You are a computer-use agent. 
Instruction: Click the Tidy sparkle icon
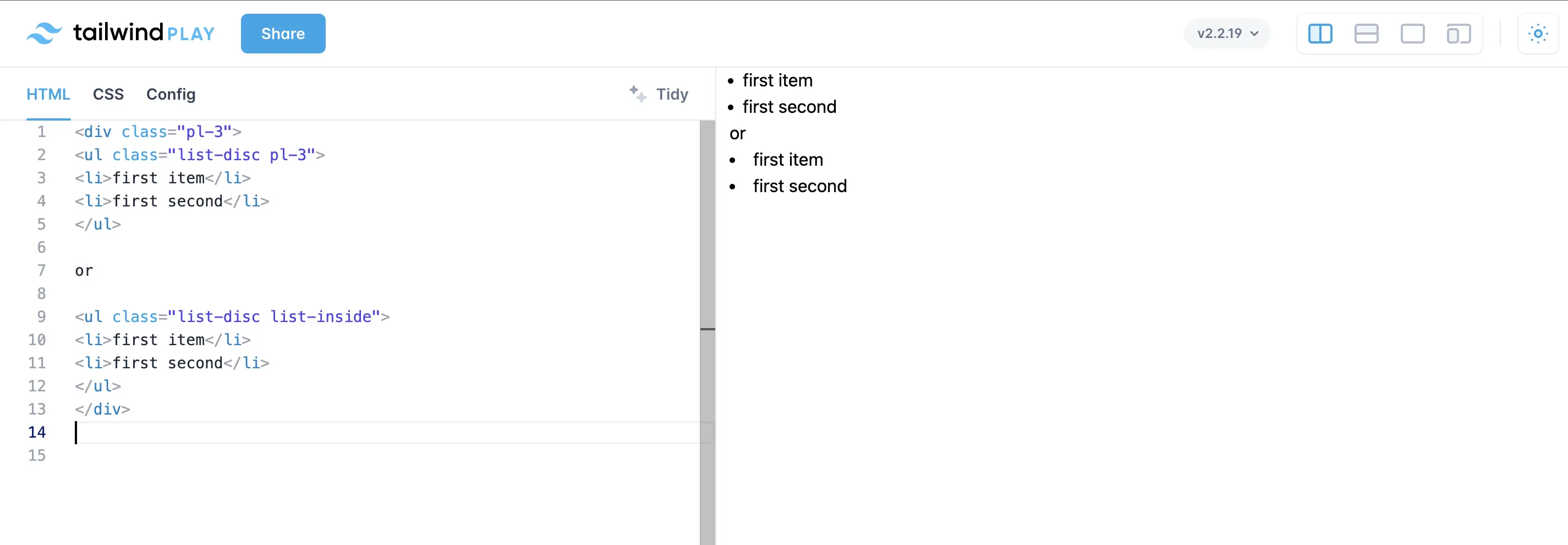[x=637, y=94]
